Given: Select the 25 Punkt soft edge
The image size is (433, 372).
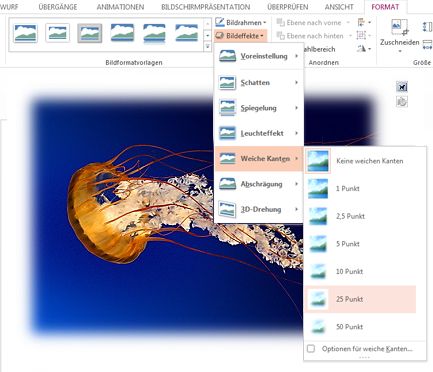Looking at the screenshot, I should pyautogui.click(x=360, y=299).
